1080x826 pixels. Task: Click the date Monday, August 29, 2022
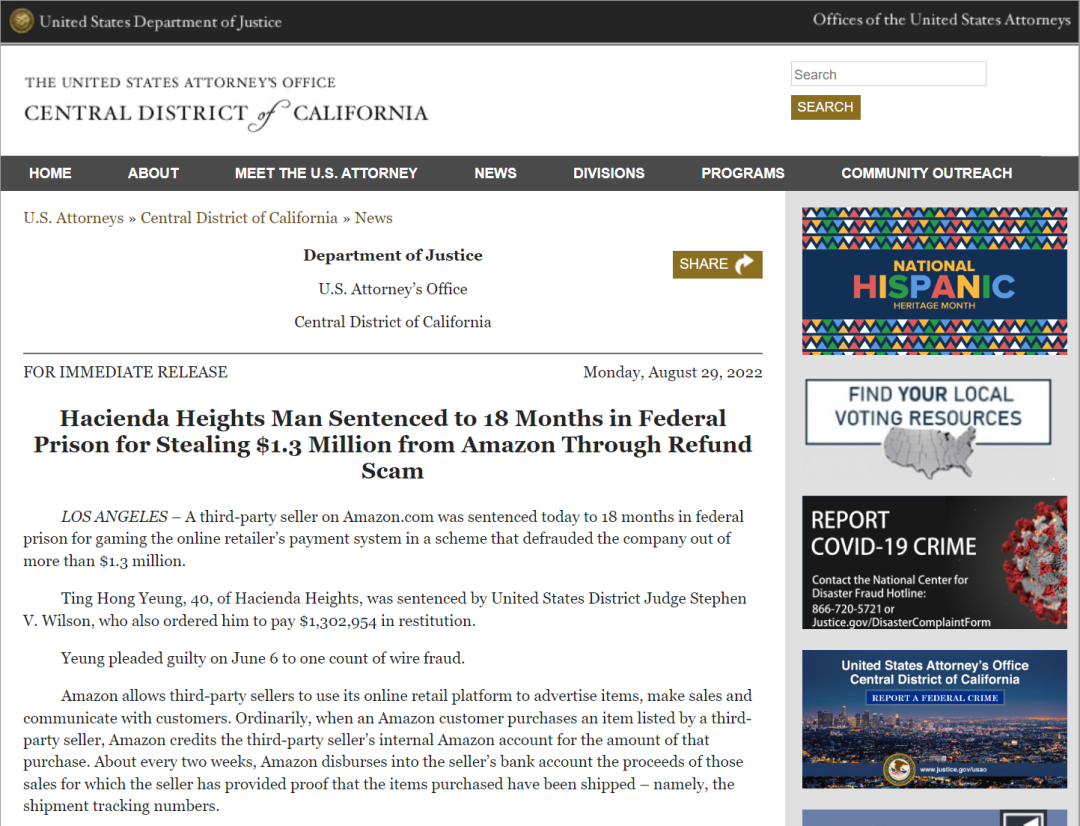pyautogui.click(x=672, y=373)
